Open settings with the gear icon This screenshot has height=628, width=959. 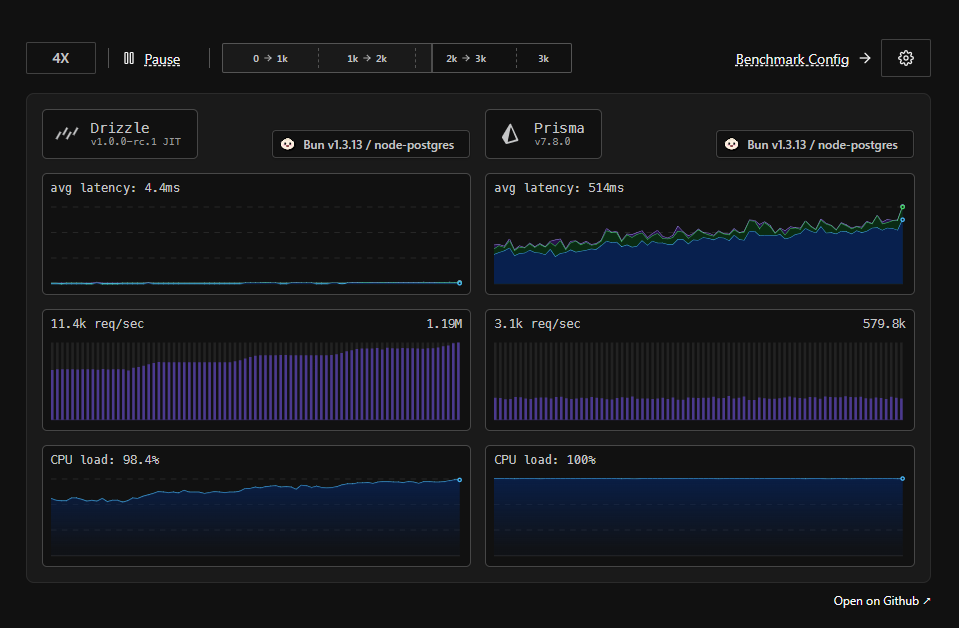coord(906,58)
